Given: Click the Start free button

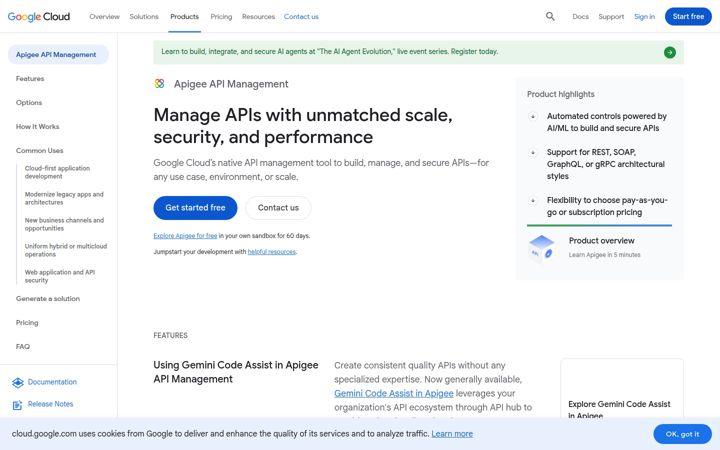Looking at the screenshot, I should 688,17.
